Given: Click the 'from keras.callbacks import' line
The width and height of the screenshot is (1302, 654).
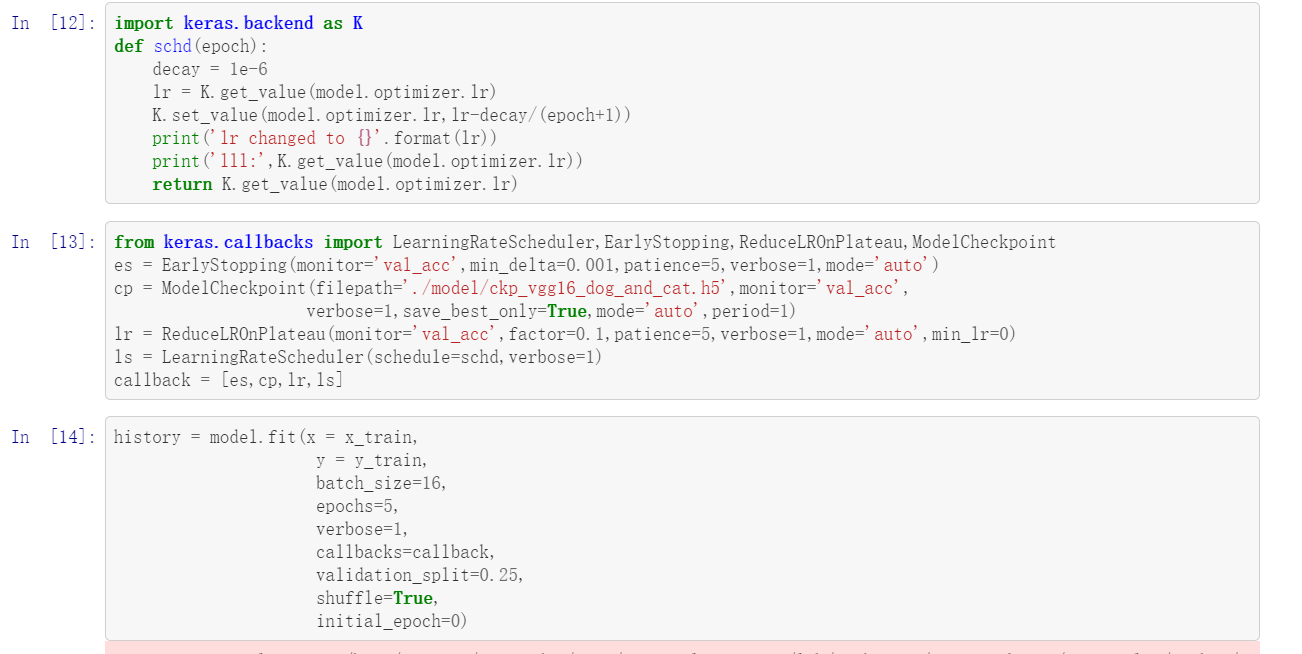Looking at the screenshot, I should (585, 242).
